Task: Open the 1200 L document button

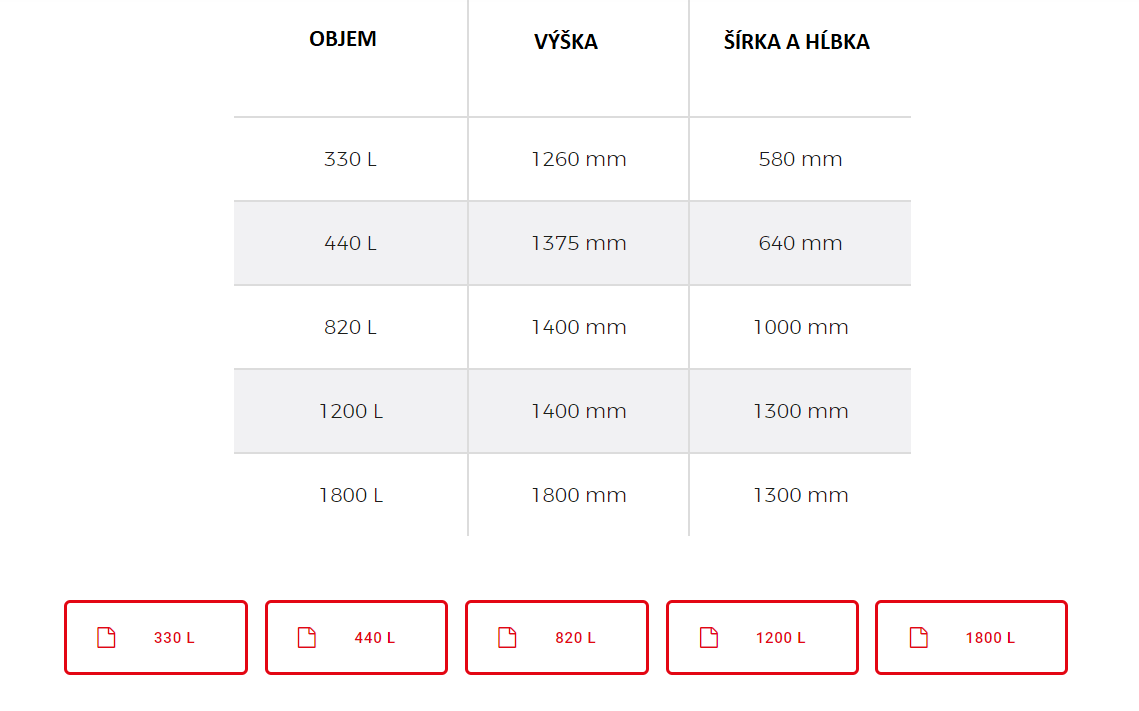Action: [762, 638]
